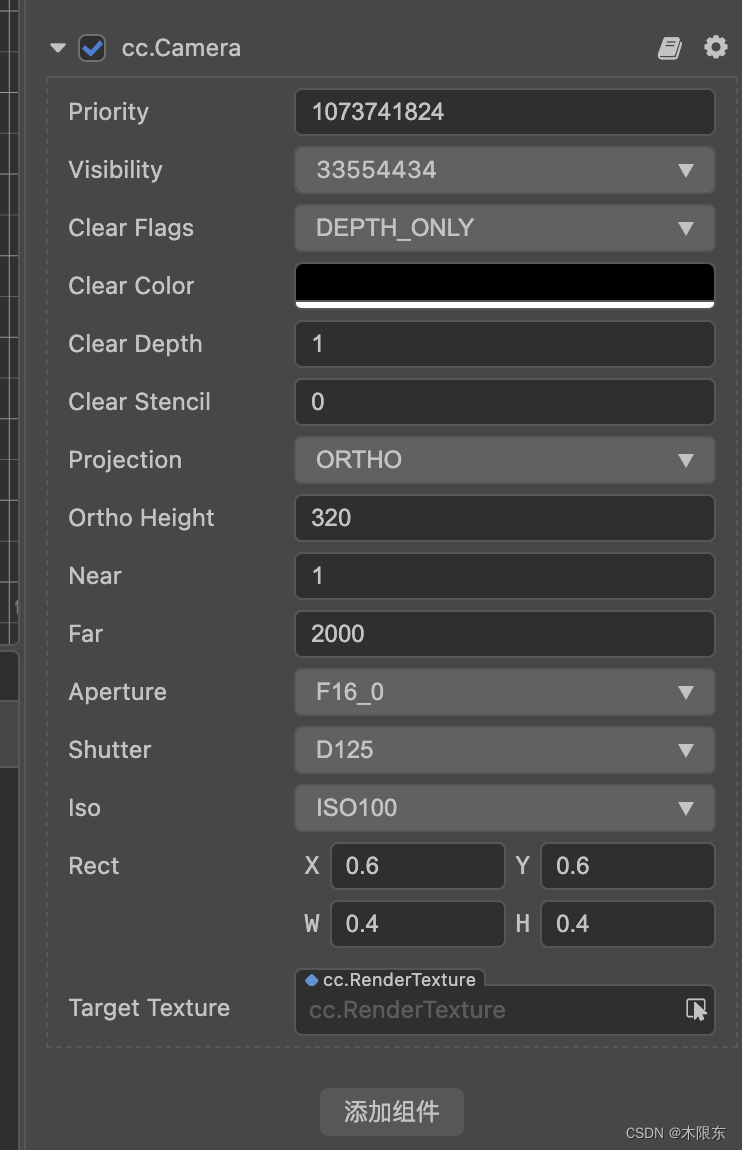
Task: Pick the Clear Color black swatch
Action: point(504,284)
